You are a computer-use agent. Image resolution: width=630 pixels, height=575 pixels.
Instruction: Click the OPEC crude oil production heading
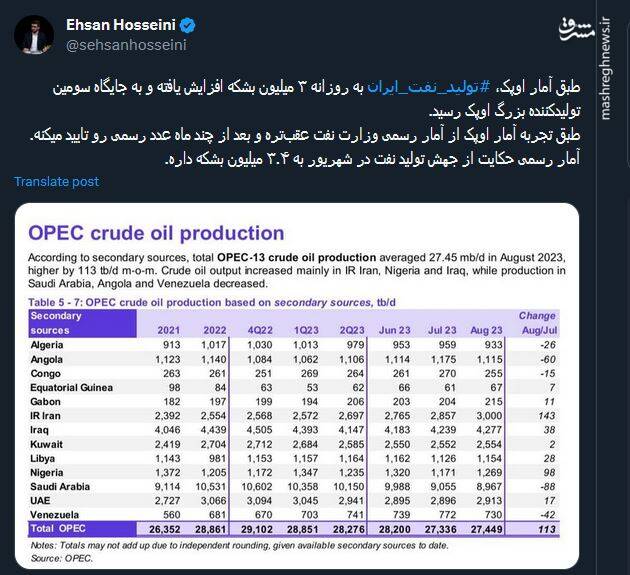(x=156, y=233)
